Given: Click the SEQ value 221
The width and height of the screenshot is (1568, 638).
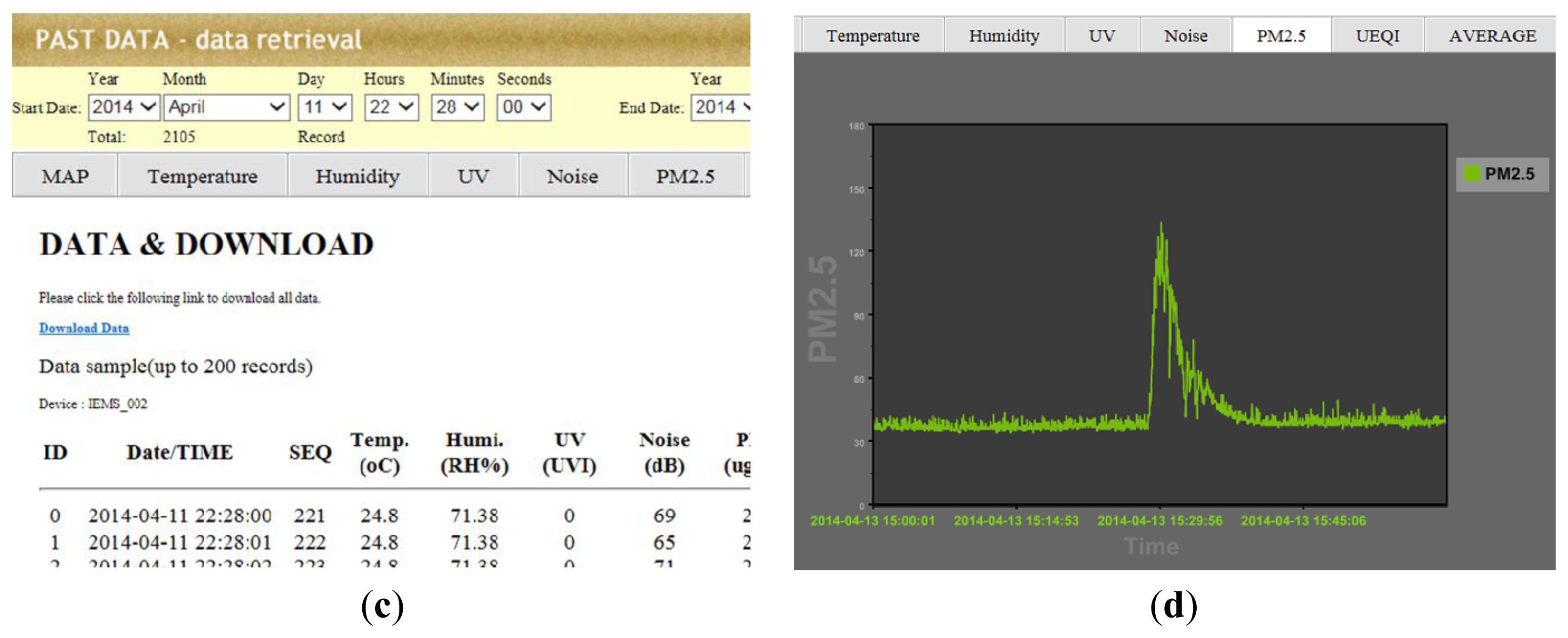Looking at the screenshot, I should click(309, 516).
